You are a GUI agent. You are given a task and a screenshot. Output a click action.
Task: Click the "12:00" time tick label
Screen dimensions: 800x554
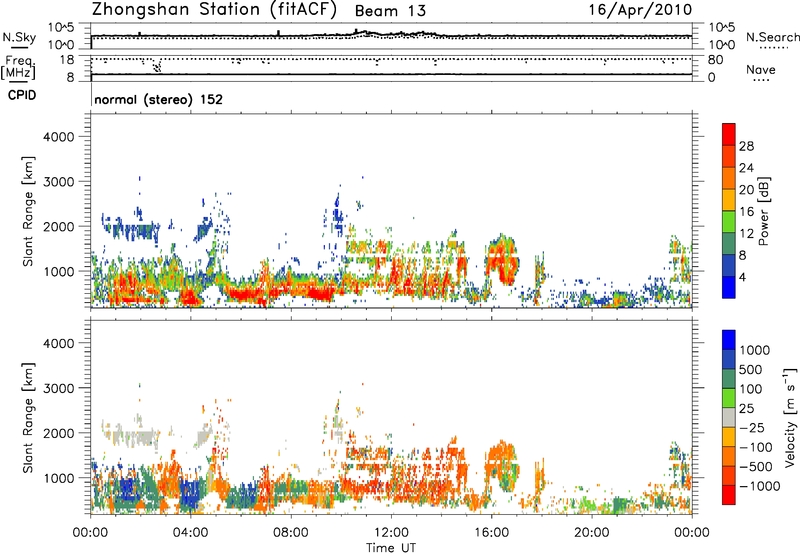coord(391,533)
